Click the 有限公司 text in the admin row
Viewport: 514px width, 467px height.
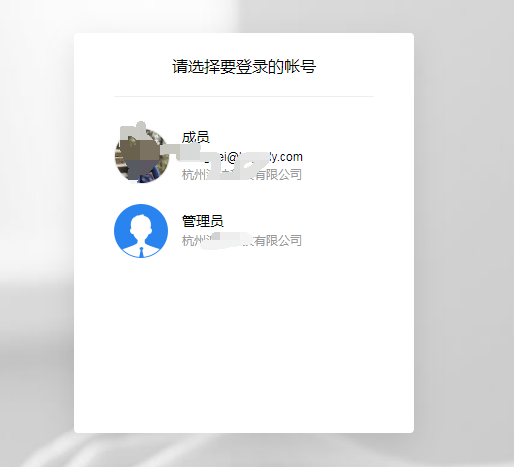pyautogui.click(x=279, y=240)
